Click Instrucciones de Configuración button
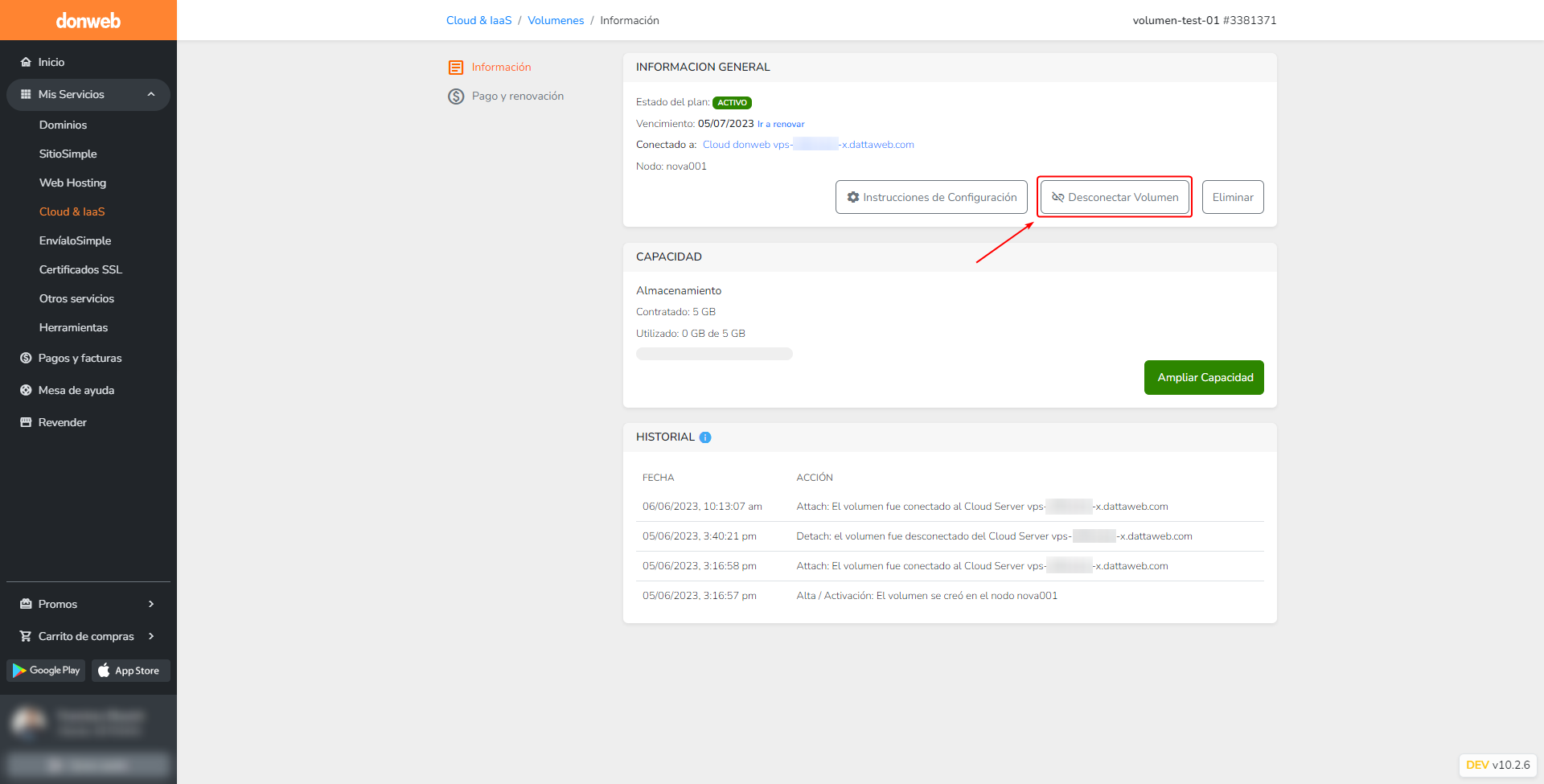1544x784 pixels. tap(931, 197)
